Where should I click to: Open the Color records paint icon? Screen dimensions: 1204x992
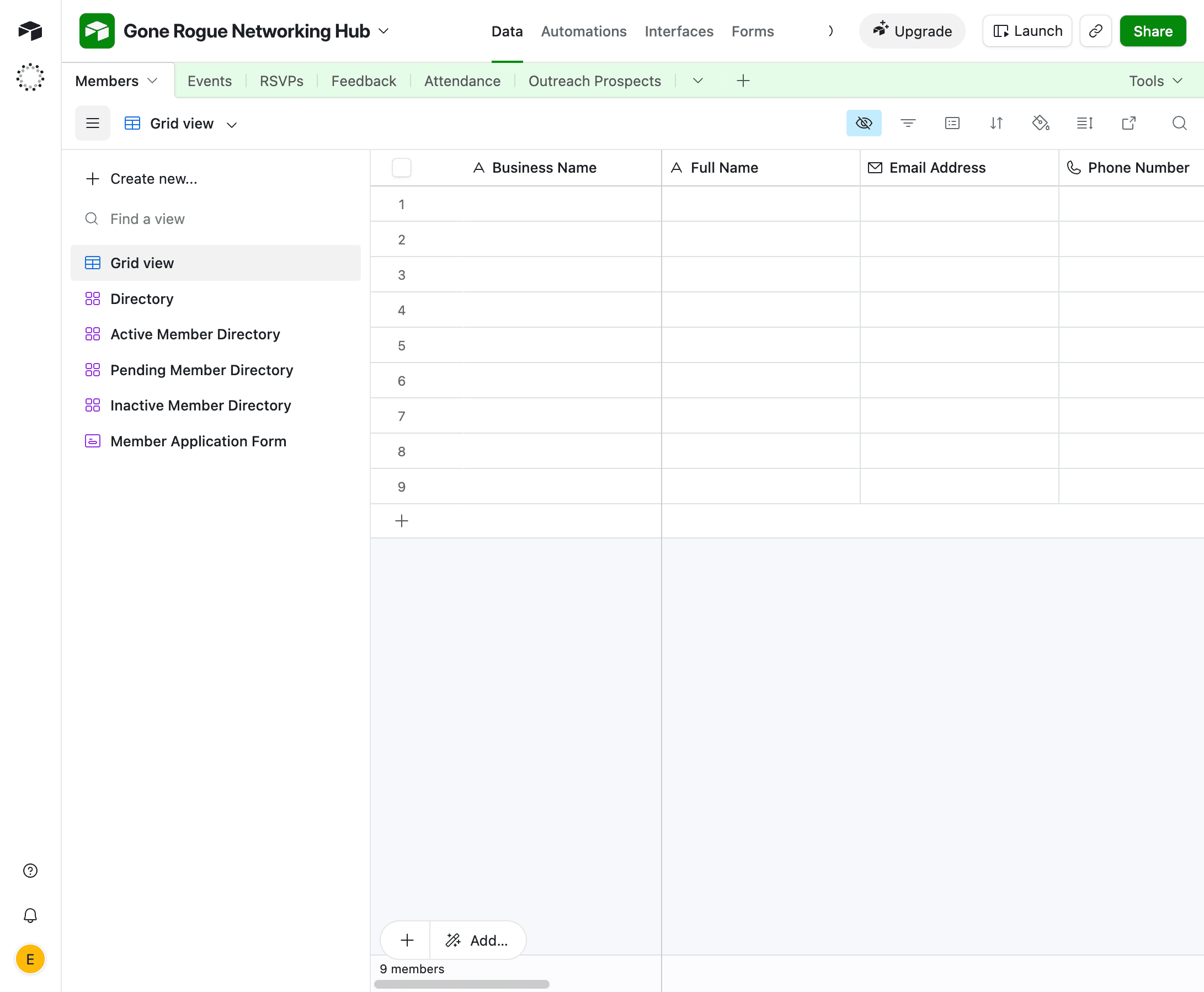pos(1040,124)
